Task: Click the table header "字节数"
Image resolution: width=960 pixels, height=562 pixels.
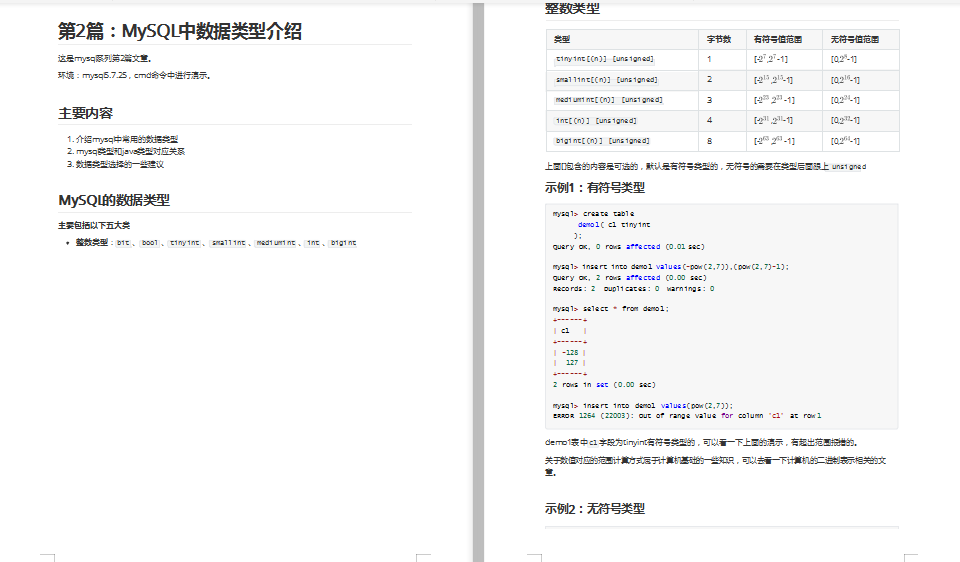Action: pyautogui.click(x=719, y=39)
